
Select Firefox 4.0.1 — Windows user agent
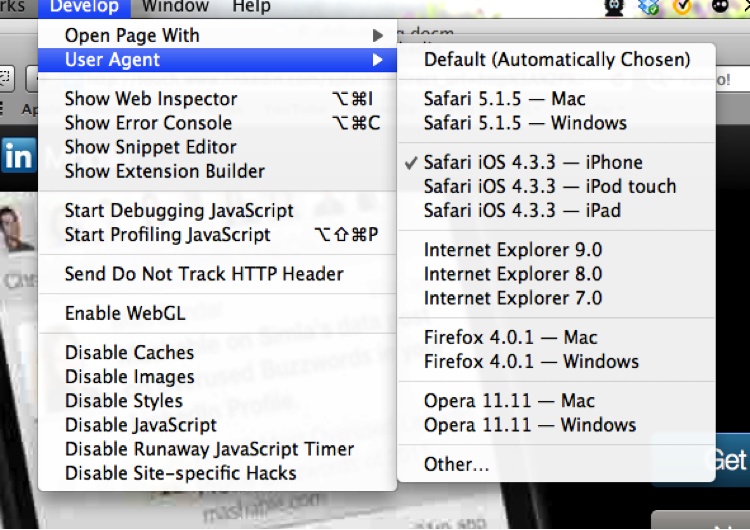pos(556,361)
